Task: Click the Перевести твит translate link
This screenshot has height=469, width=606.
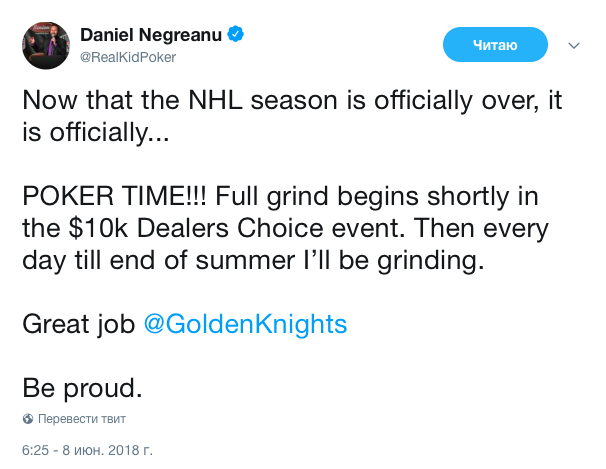Action: (83, 418)
